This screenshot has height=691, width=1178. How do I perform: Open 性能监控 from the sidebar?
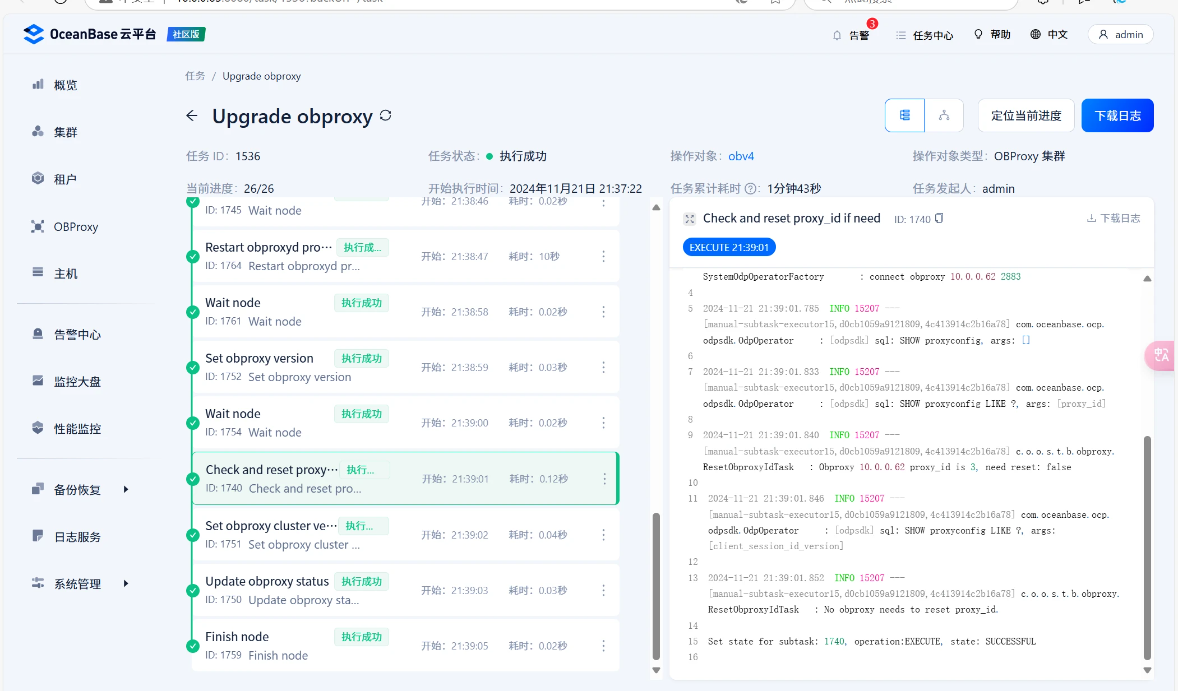click(67, 428)
